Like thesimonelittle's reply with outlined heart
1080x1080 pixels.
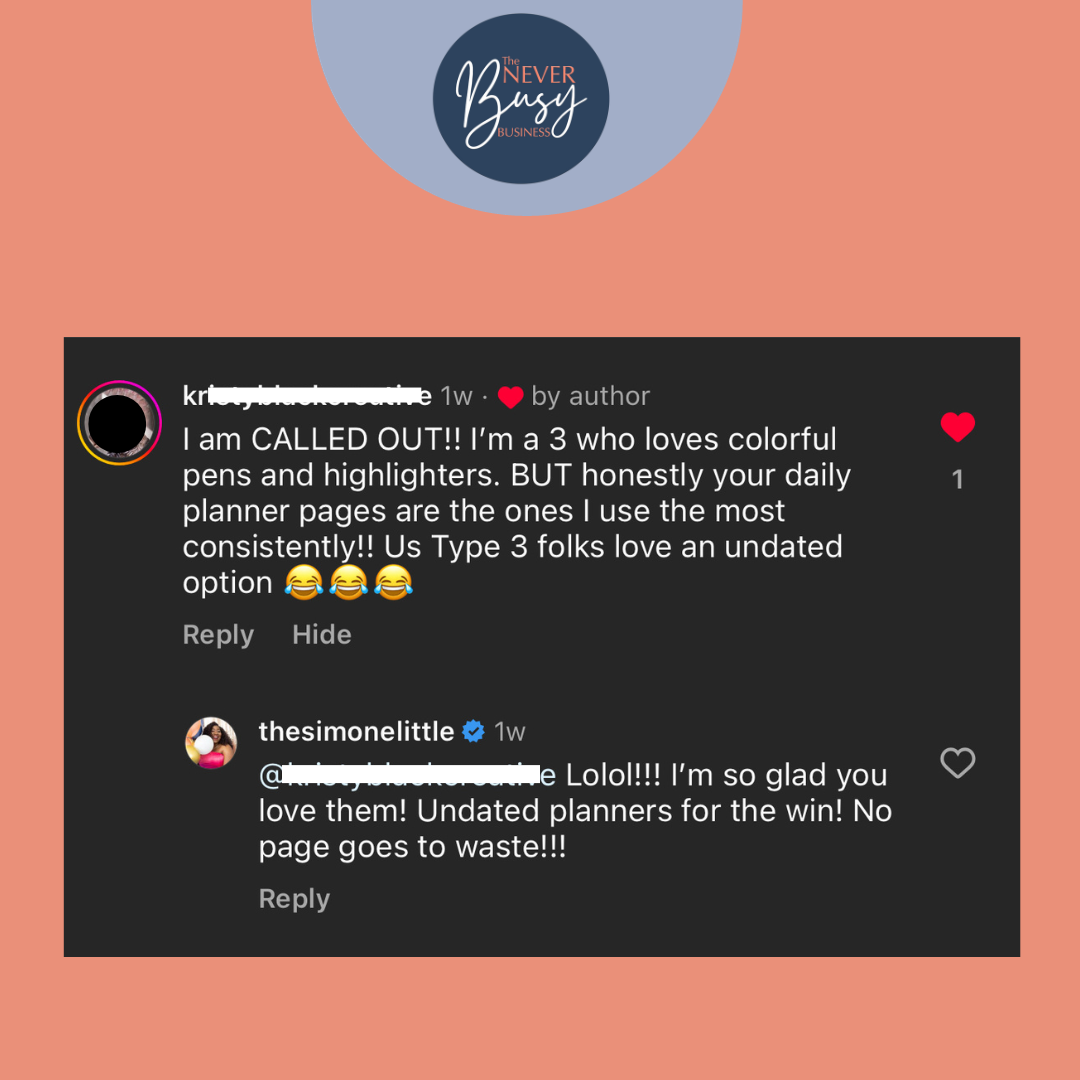click(x=957, y=762)
